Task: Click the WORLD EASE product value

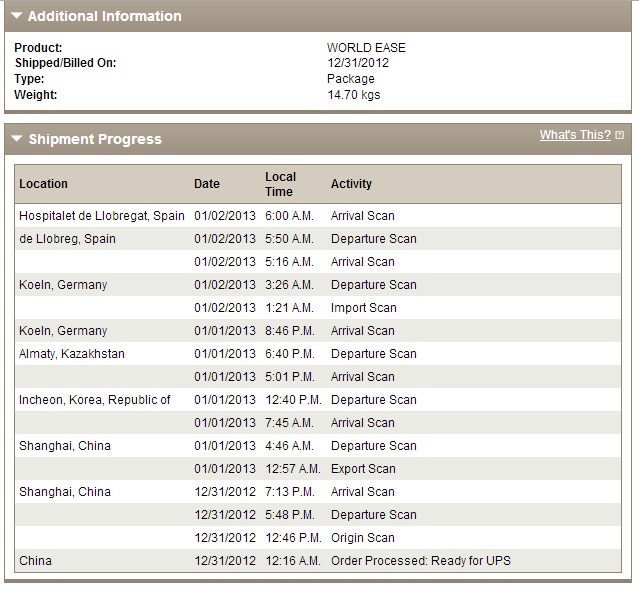Action: (366, 48)
